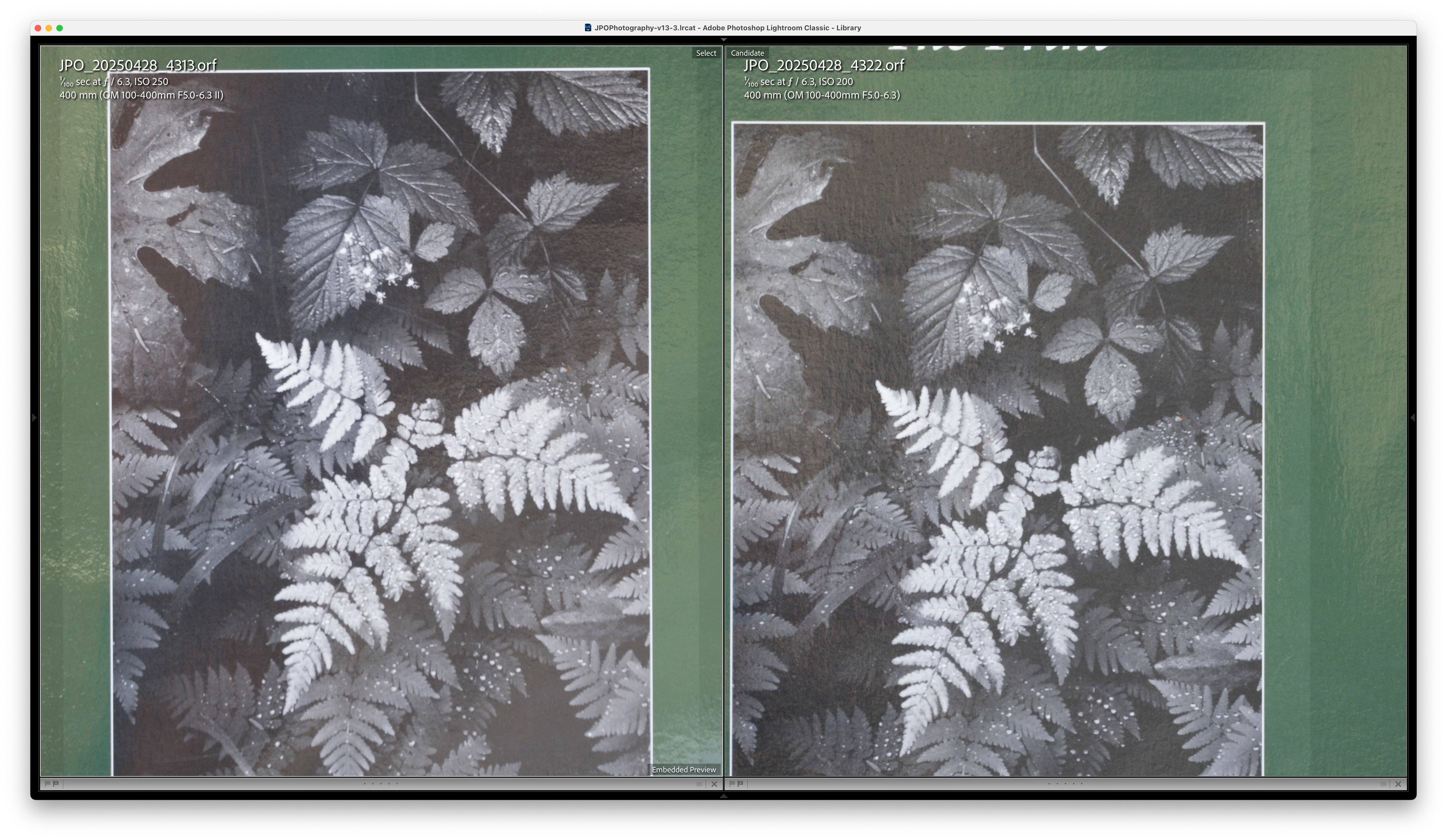Flag the Candidate photo 4322 as picked
1447x840 pixels.
coord(732,784)
